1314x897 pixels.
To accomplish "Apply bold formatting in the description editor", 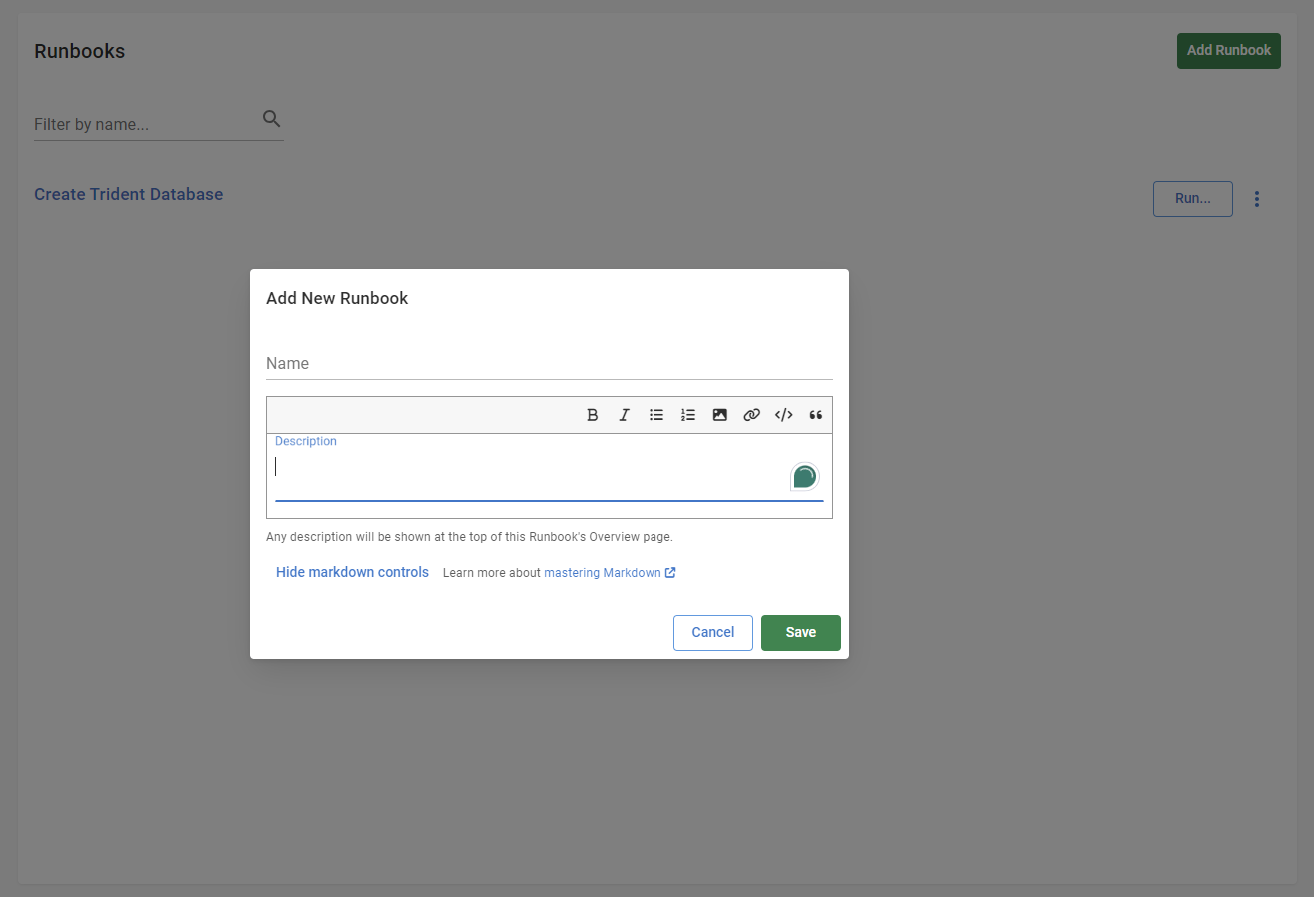I will pyautogui.click(x=592, y=414).
